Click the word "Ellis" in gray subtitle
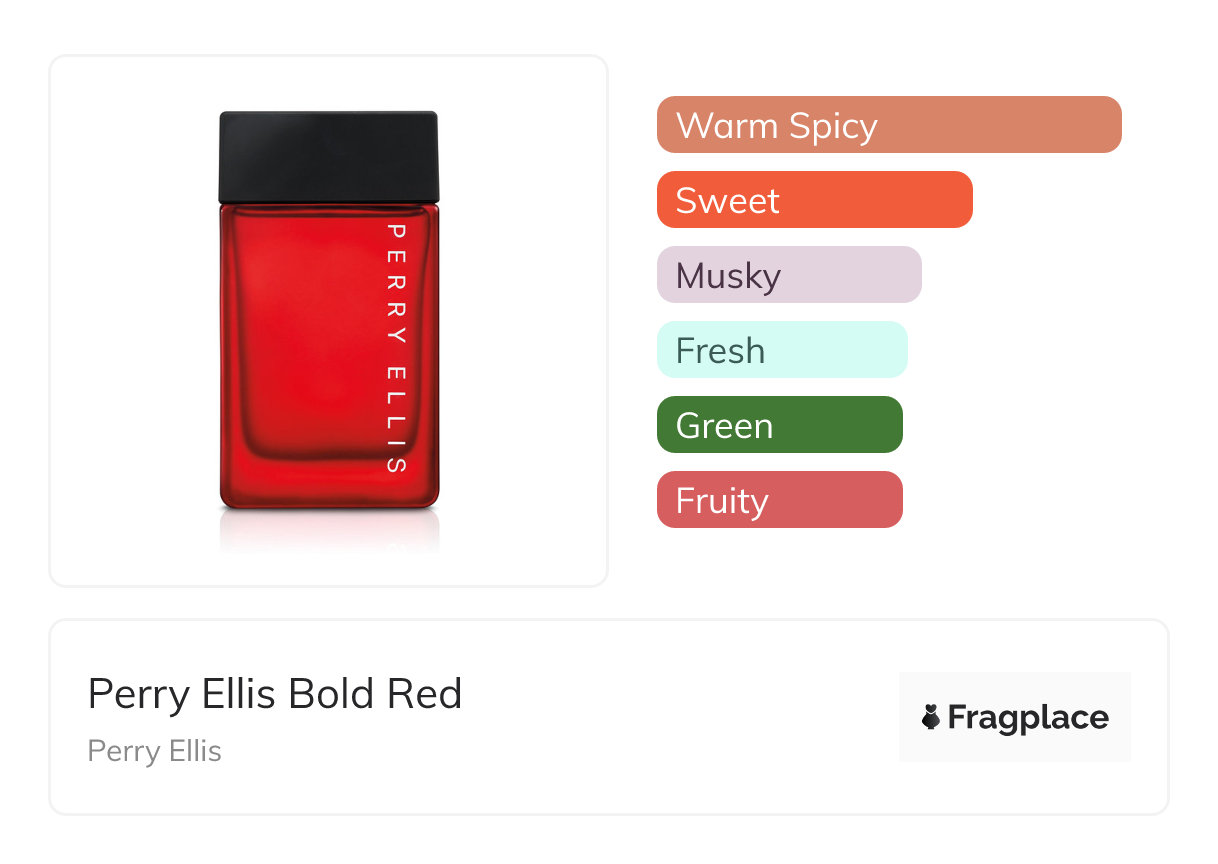1218x864 pixels. 196,751
